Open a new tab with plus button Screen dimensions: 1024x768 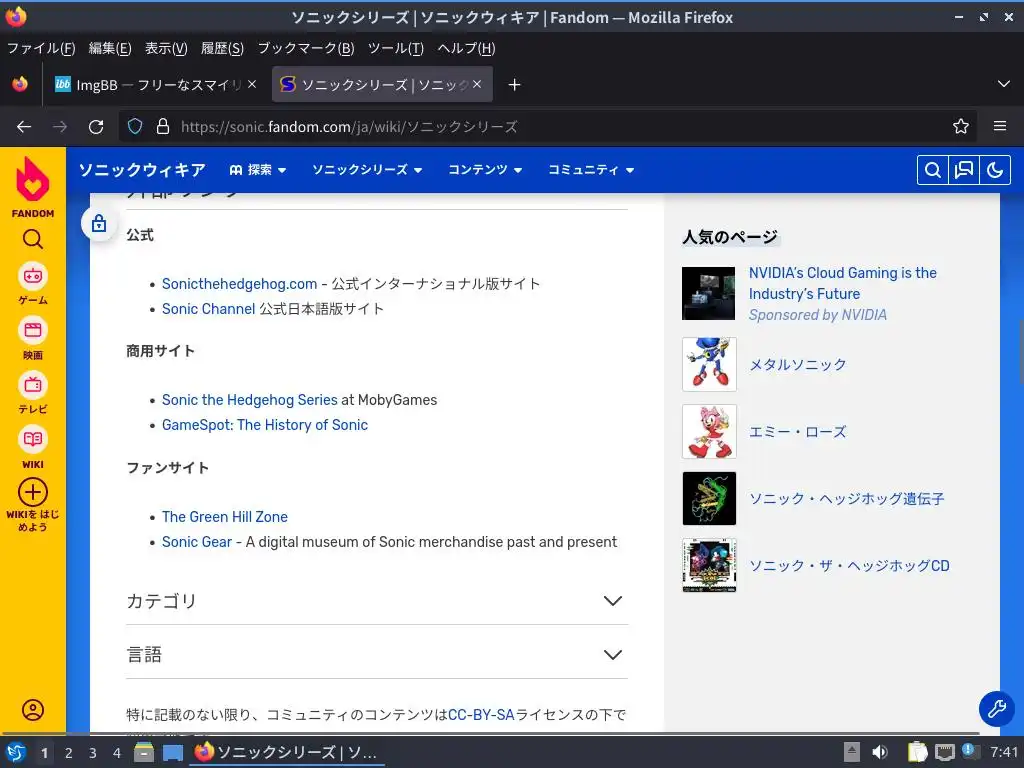pyautogui.click(x=515, y=85)
